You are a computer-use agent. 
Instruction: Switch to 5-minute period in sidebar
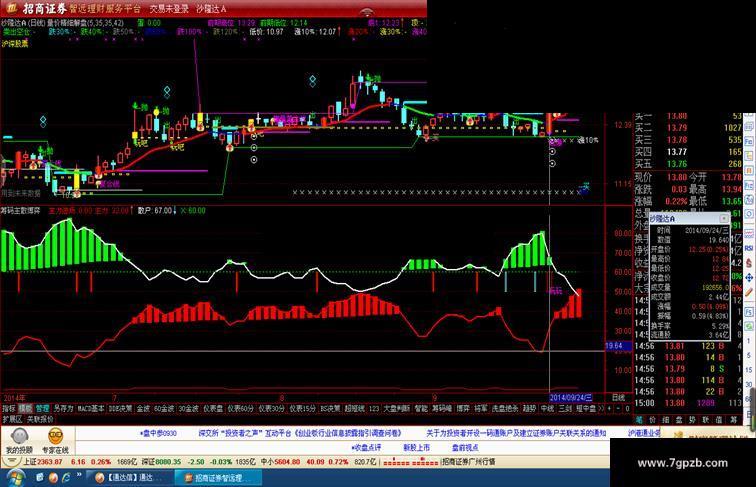(749, 355)
